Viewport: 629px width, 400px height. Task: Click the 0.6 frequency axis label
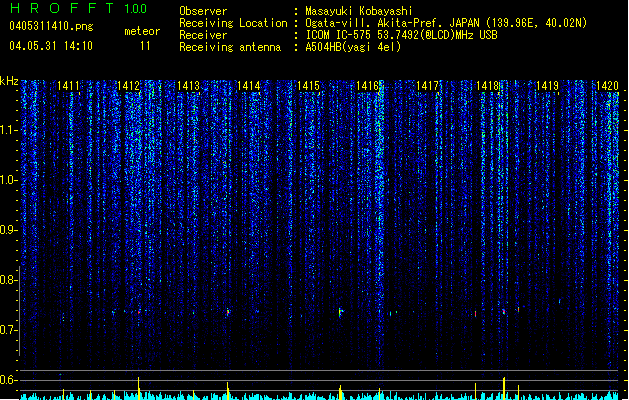coord(8,380)
